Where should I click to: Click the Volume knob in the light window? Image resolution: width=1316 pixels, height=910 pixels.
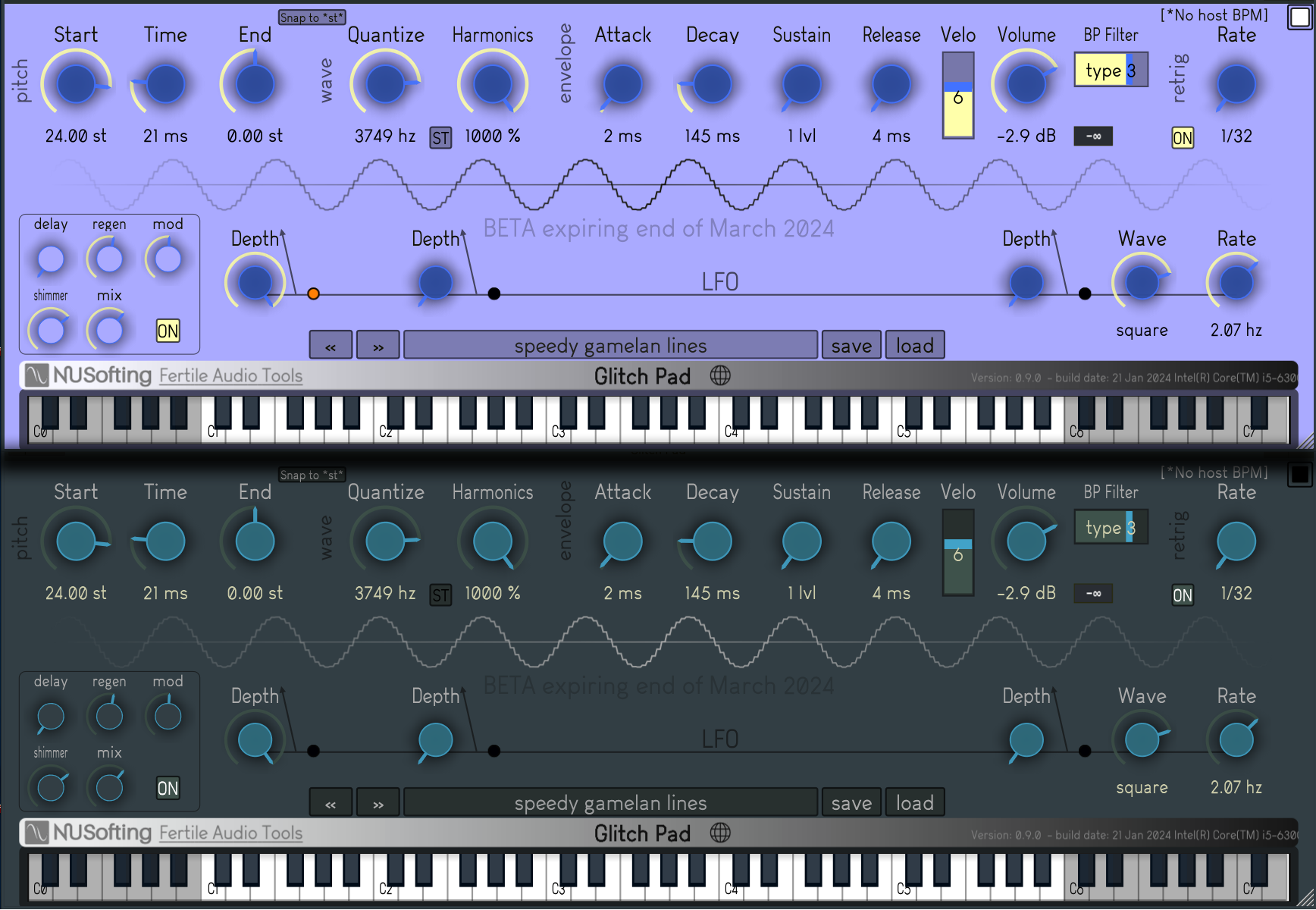tap(1026, 83)
